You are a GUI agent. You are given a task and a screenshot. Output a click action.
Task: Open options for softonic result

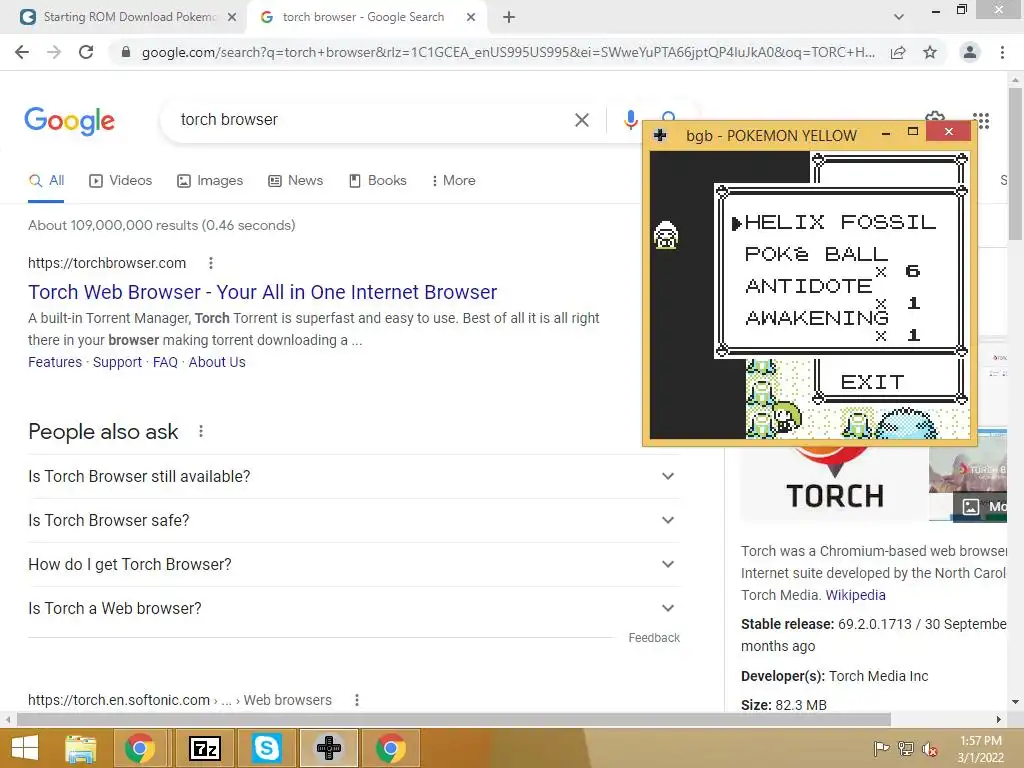(357, 700)
